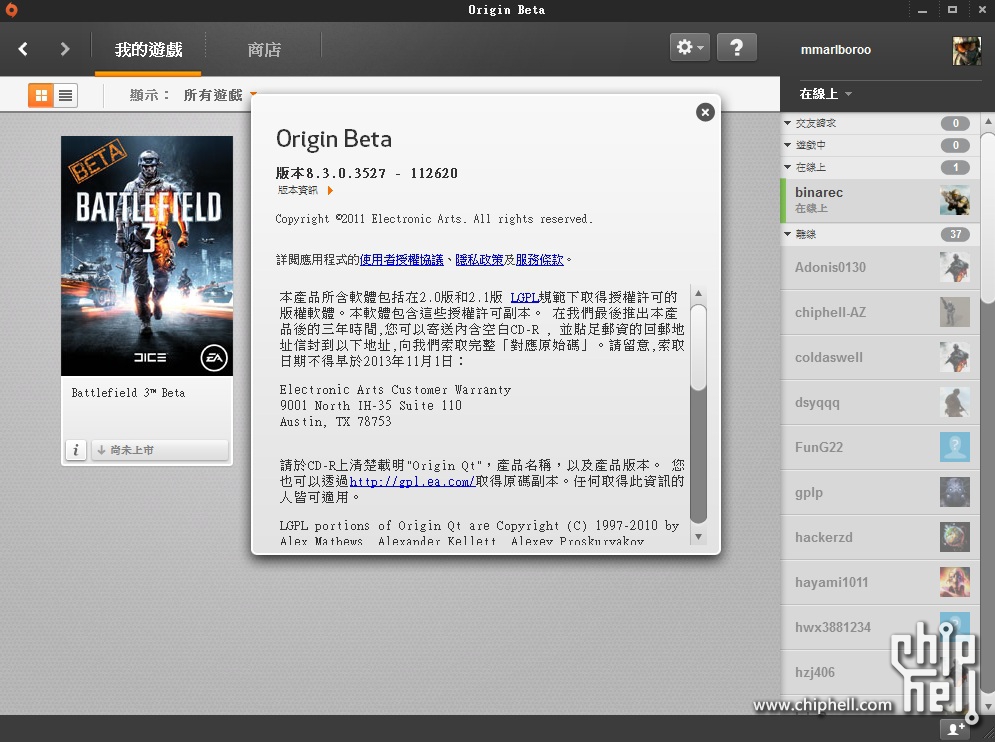Open the 我的遊戲 tab
The width and height of the screenshot is (995, 742).
coord(148,50)
